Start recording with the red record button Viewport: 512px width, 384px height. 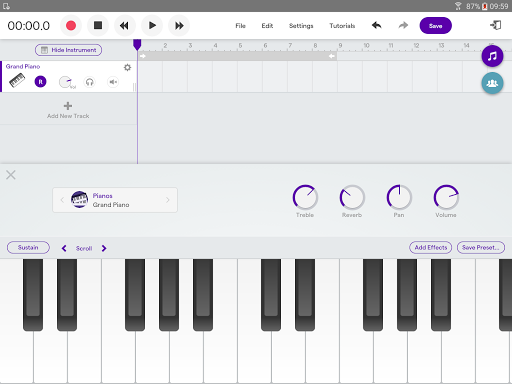(71, 26)
